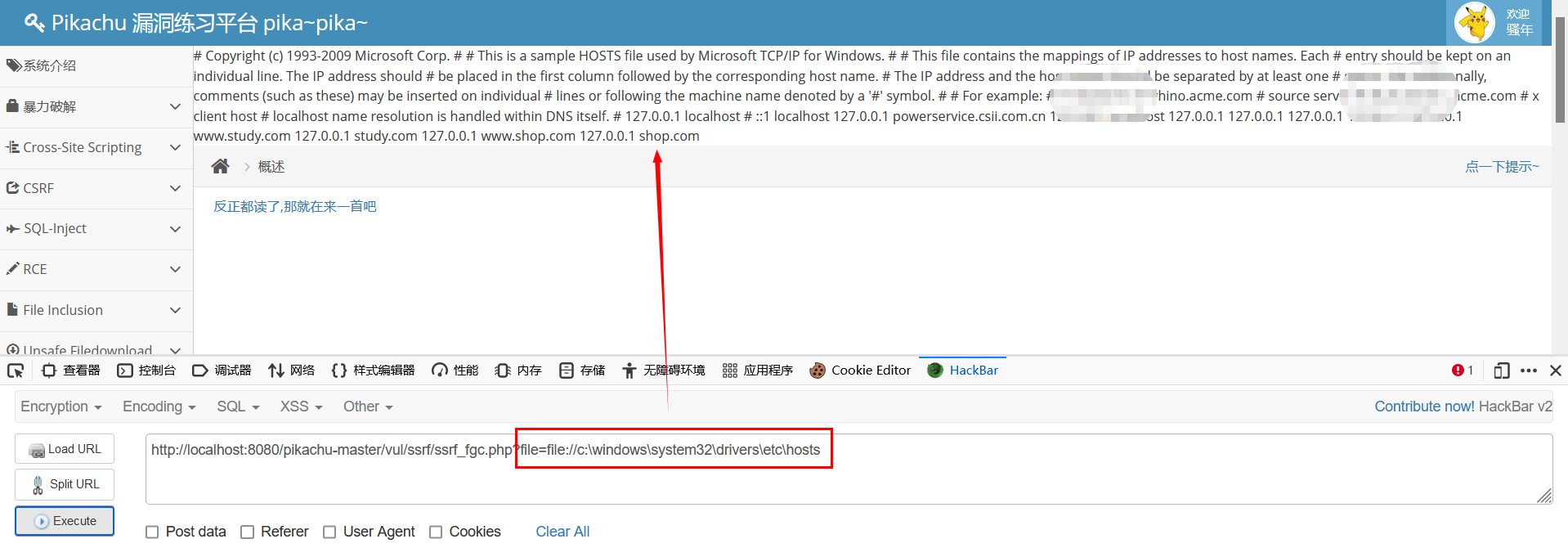The image size is (1568, 548).
Task: Expand the CSRF menu chevron
Action: click(x=175, y=188)
